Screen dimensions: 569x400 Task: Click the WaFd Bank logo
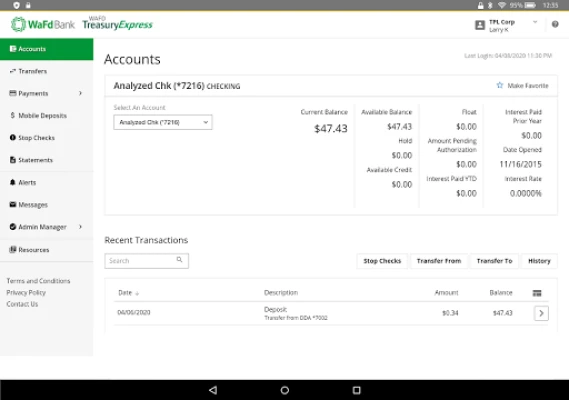[43, 24]
